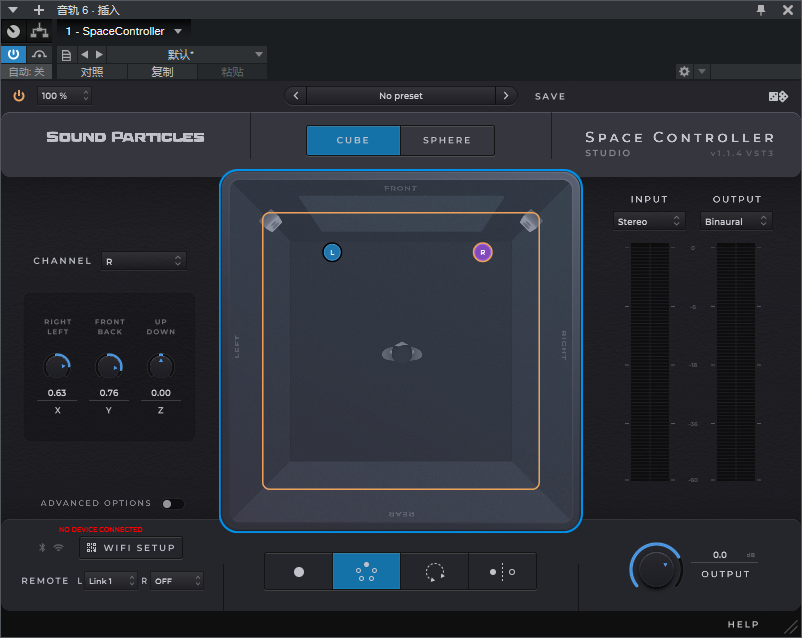Add insert with plus icon
Viewport: 802px width, 638px height.
(x=38, y=10)
